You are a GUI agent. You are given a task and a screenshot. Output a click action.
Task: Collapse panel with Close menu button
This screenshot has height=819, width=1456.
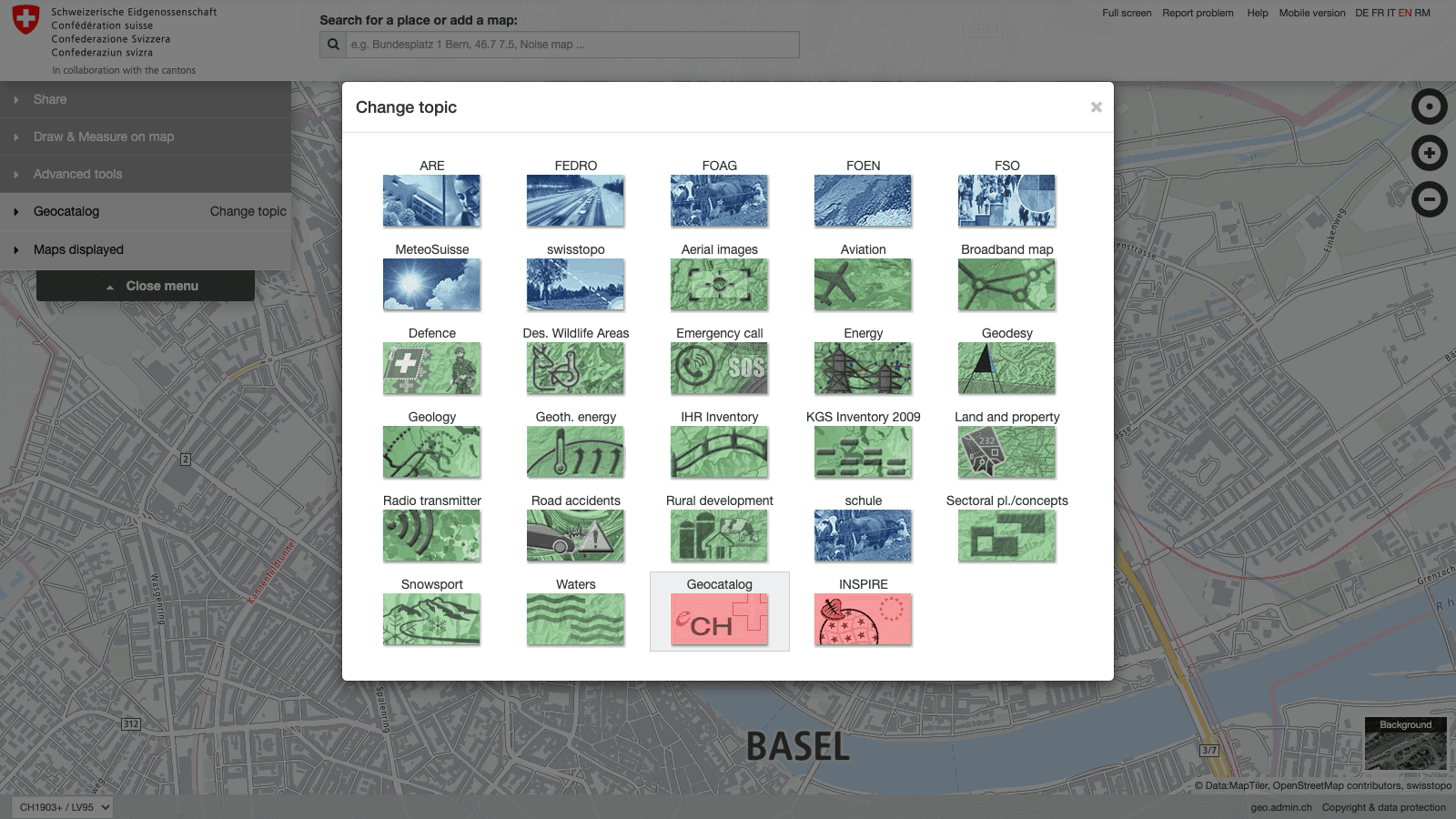tap(146, 286)
